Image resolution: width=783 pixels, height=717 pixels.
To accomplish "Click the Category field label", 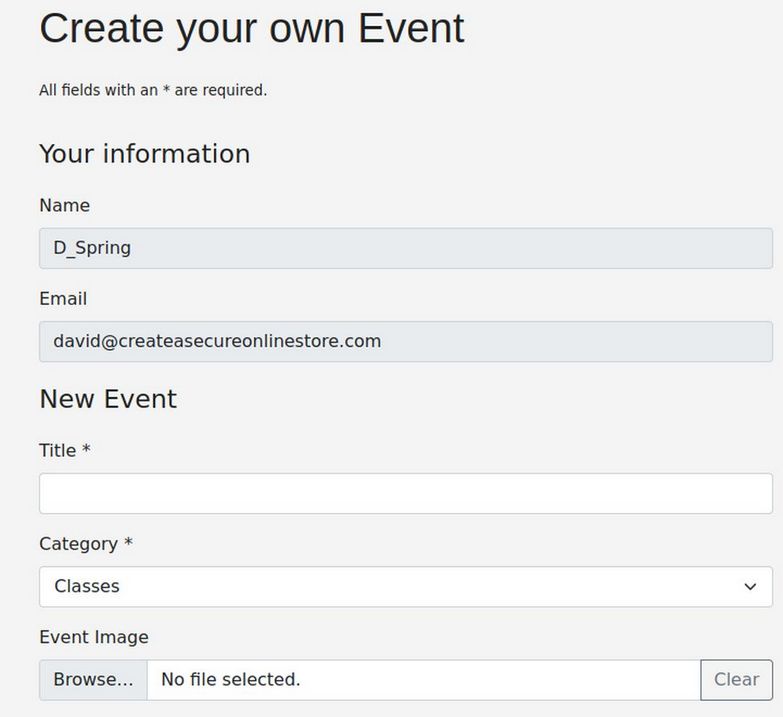I will pyautogui.click(x=78, y=544).
